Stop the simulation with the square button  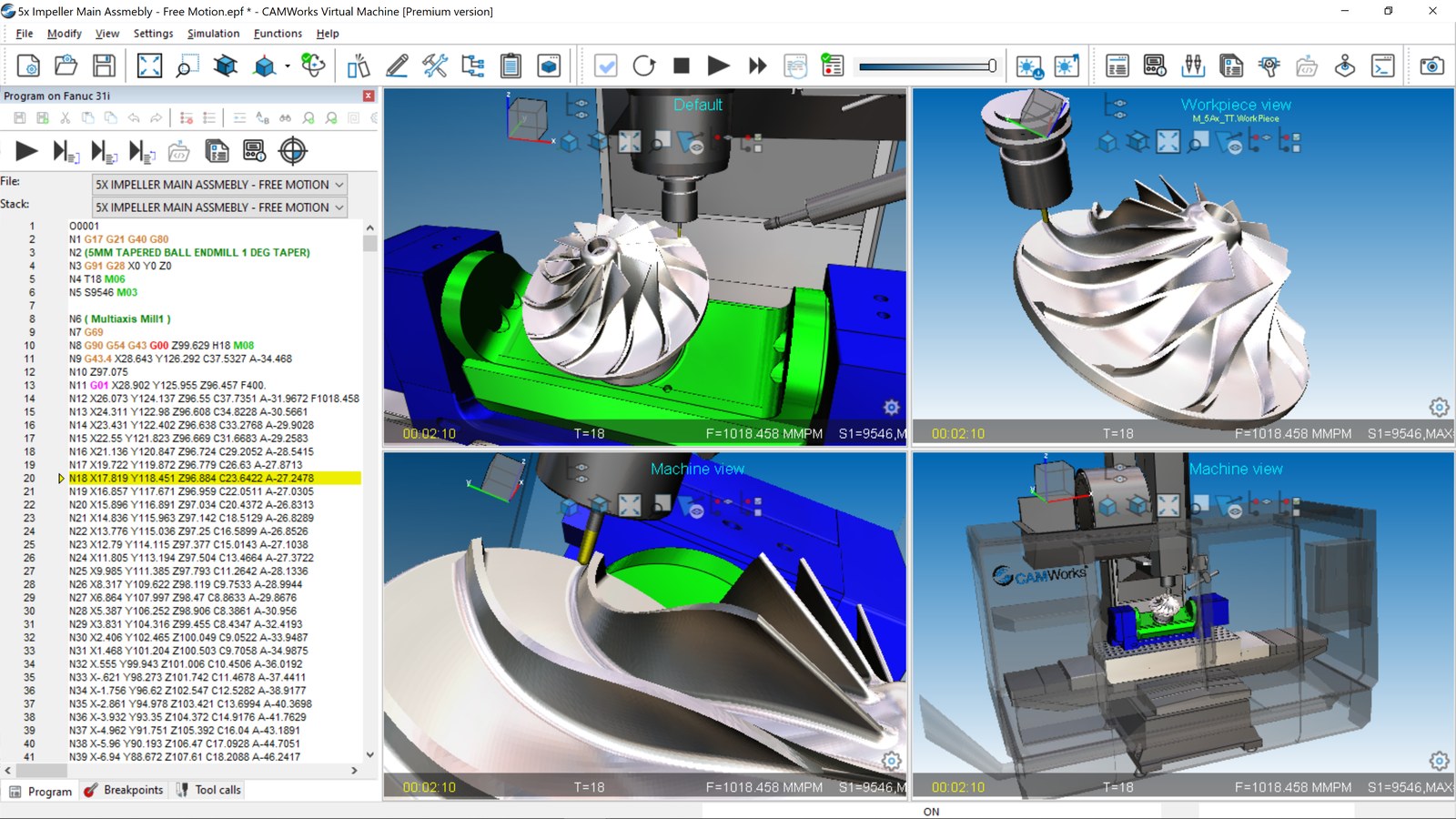pyautogui.click(x=682, y=66)
